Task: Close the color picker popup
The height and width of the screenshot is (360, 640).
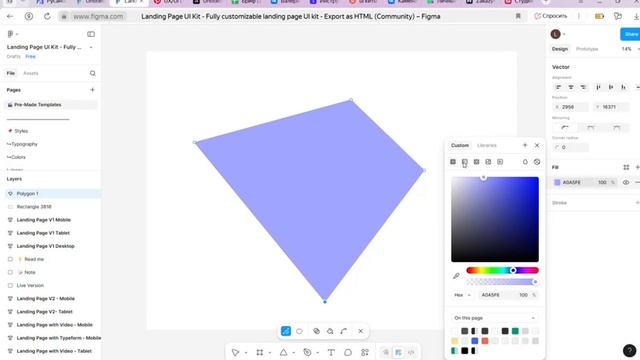Action: point(537,145)
